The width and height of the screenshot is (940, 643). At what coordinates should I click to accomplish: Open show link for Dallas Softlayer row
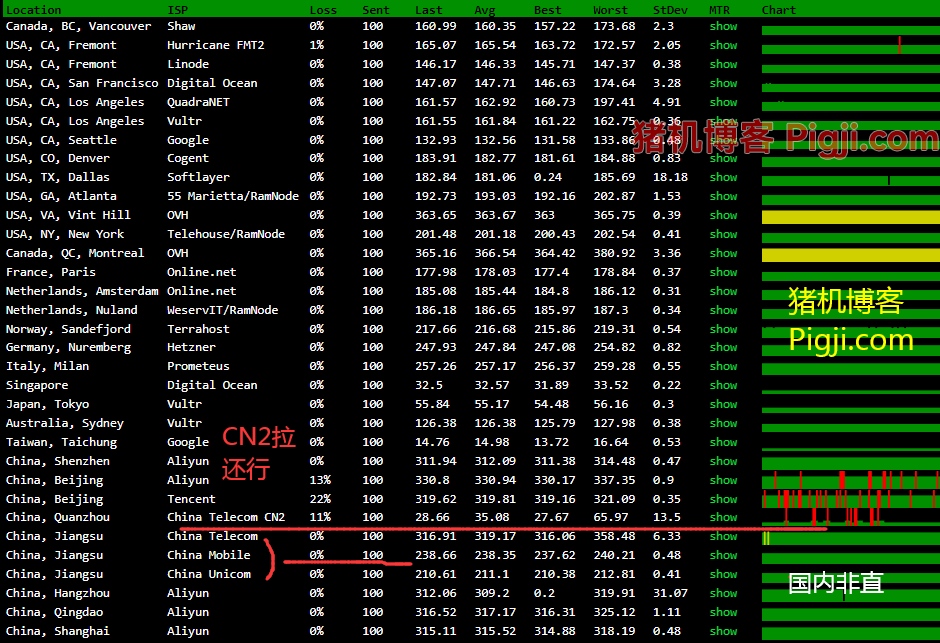click(723, 177)
